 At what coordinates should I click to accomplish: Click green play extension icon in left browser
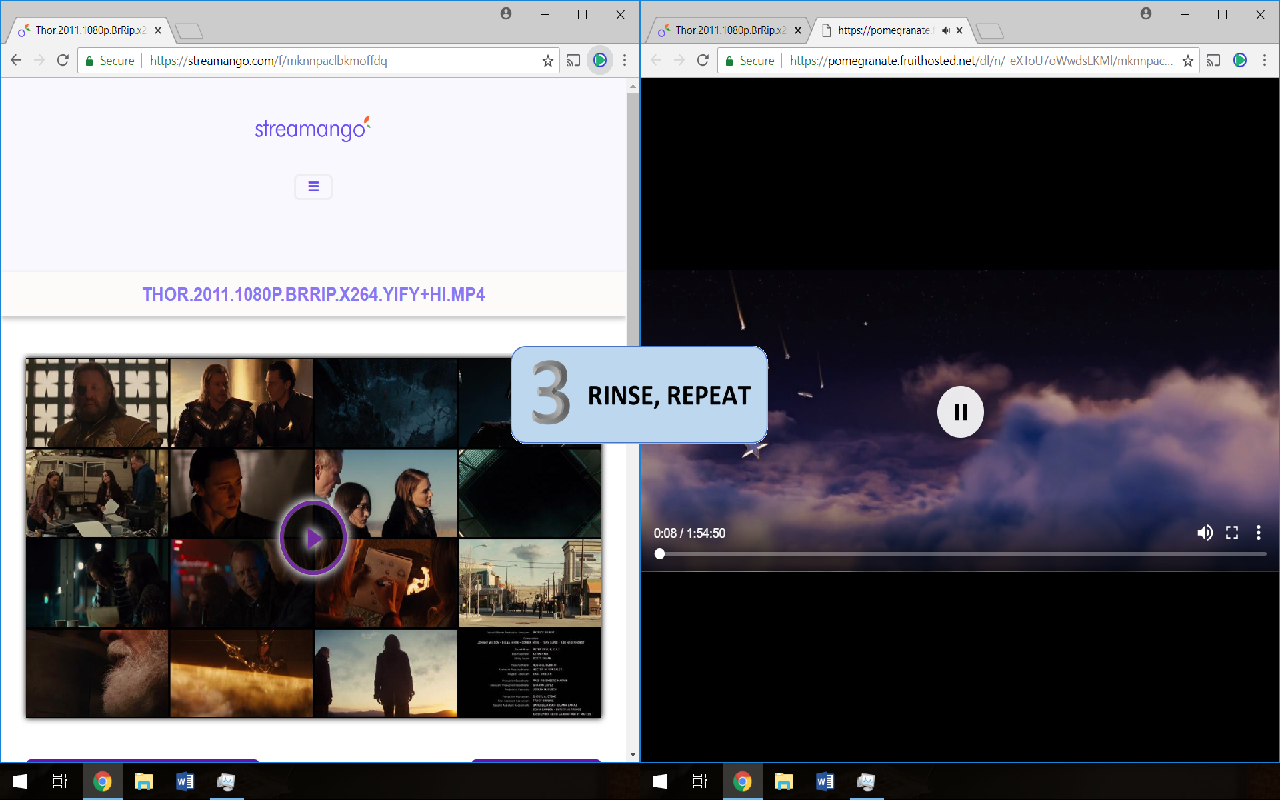[600, 61]
